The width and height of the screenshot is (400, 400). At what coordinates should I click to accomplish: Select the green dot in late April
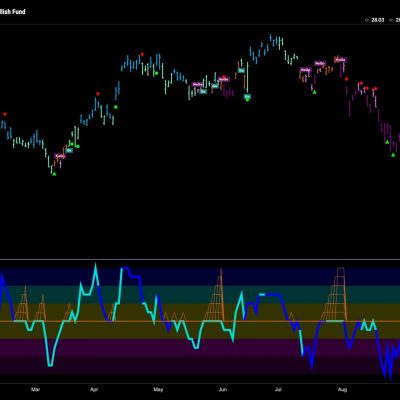pyautogui.click(x=156, y=73)
